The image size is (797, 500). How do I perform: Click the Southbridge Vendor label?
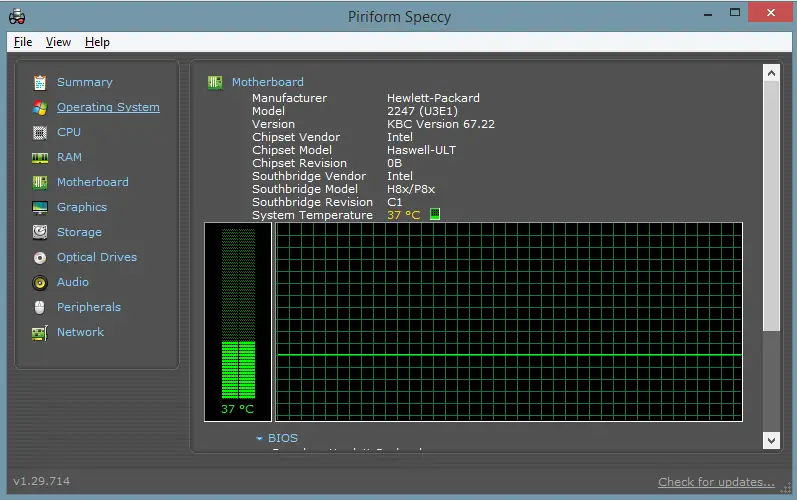pyautogui.click(x=309, y=176)
